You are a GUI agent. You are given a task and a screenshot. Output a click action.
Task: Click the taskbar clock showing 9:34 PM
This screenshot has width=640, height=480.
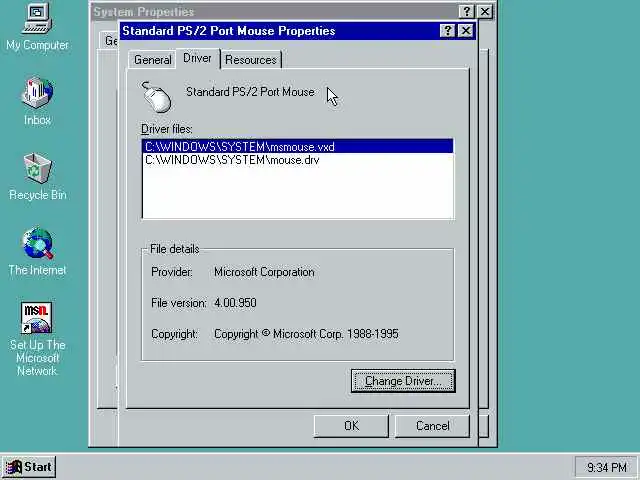pos(607,467)
